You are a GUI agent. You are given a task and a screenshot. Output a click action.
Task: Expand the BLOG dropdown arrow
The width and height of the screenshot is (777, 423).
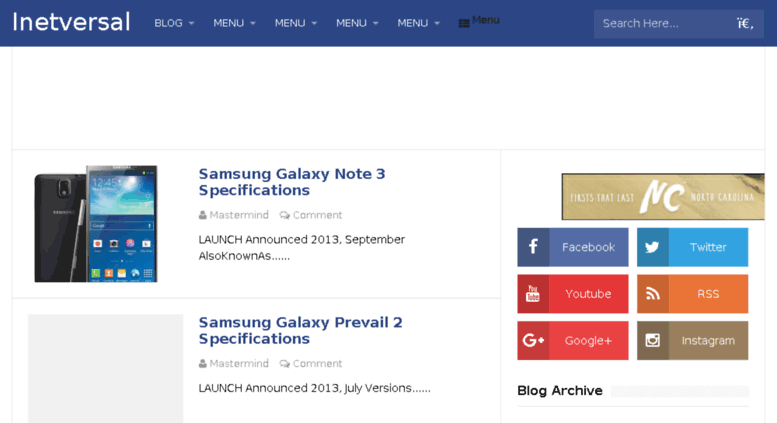point(191,23)
